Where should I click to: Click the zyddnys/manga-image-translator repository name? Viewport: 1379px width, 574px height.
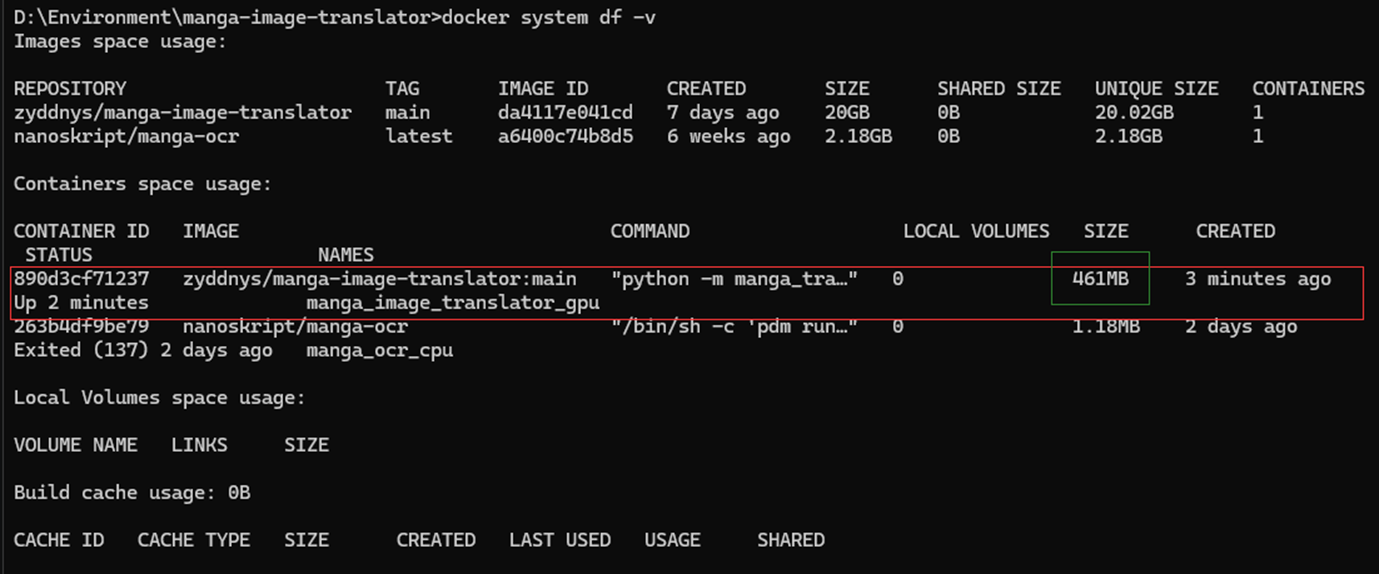[183, 113]
